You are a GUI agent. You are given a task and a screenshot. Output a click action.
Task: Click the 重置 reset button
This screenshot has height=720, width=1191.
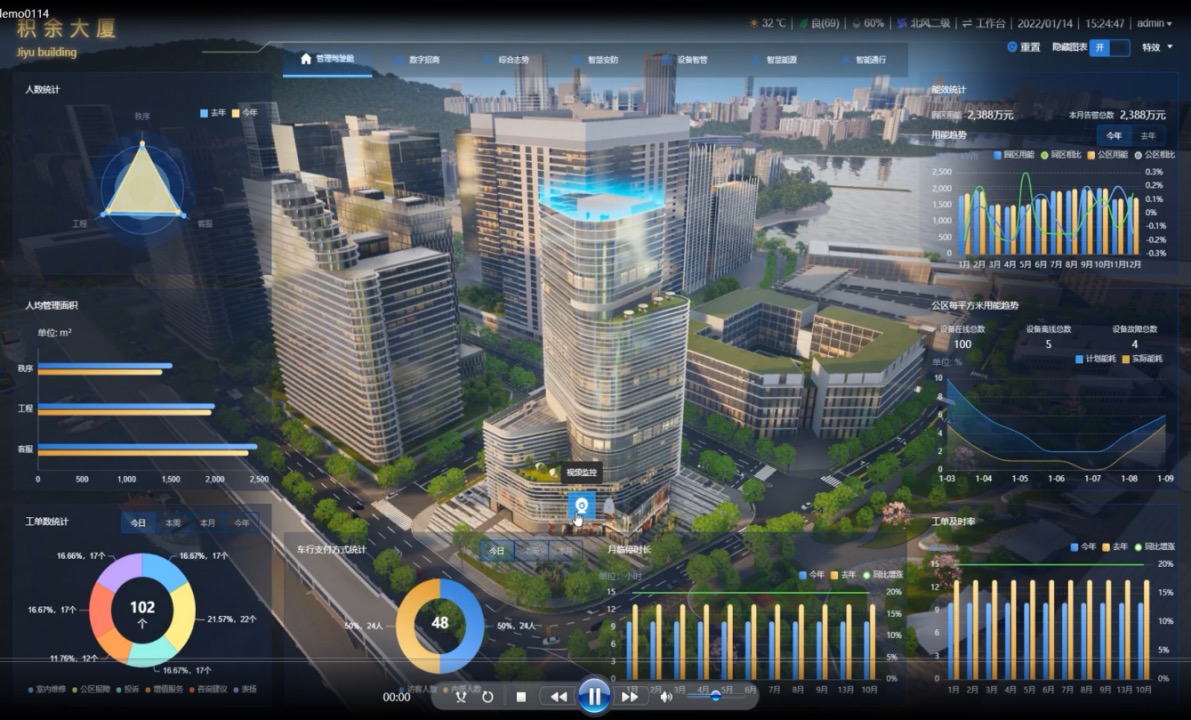click(x=1024, y=47)
